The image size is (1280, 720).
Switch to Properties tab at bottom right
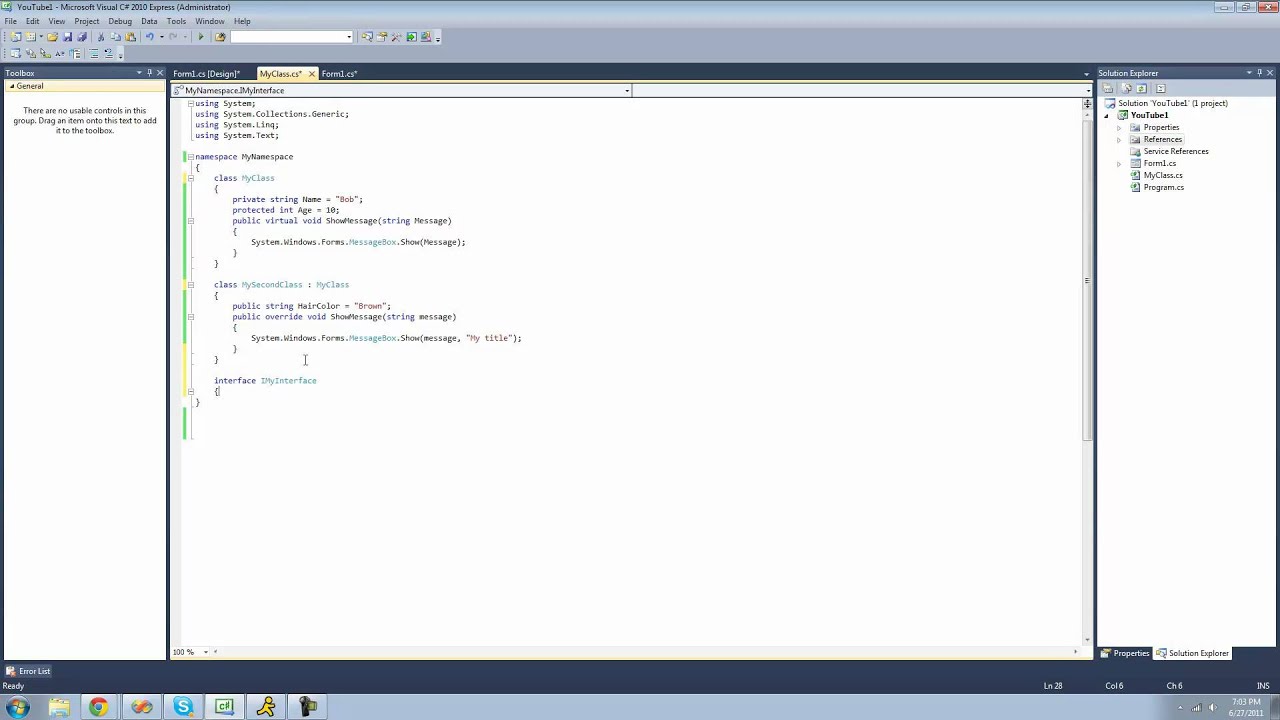(1125, 654)
